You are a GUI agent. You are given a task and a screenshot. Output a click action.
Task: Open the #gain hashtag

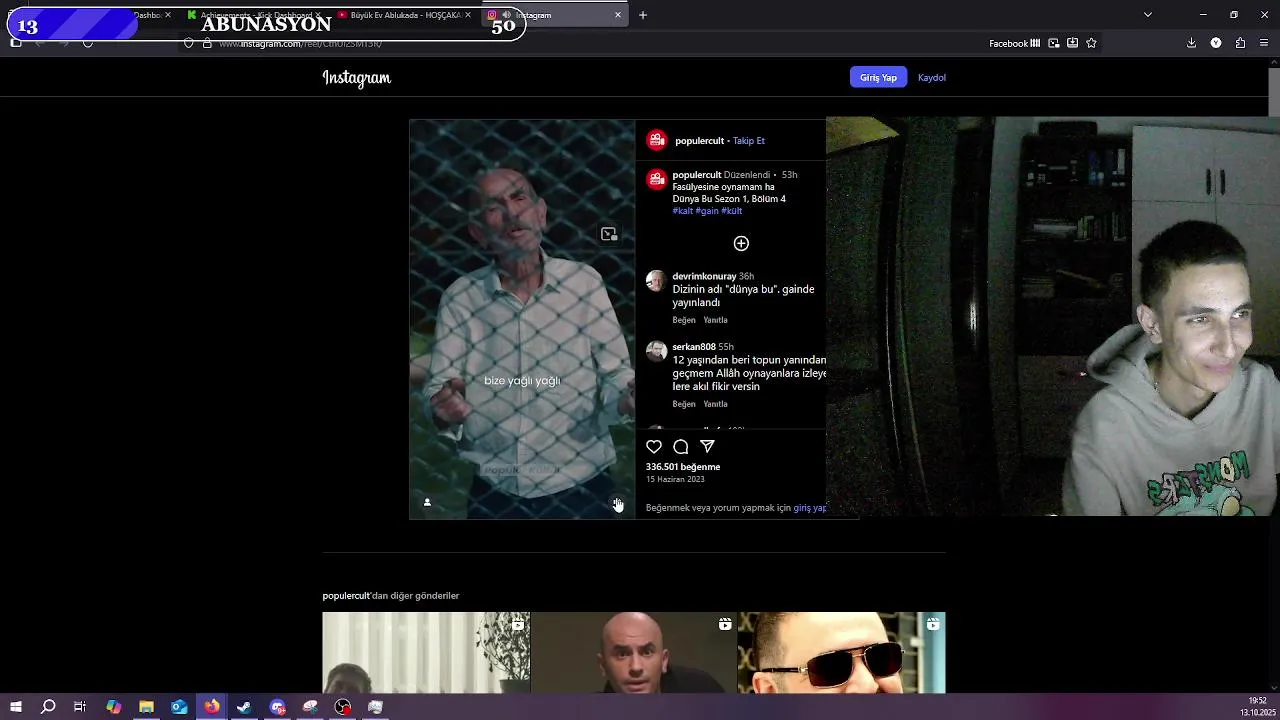point(707,211)
